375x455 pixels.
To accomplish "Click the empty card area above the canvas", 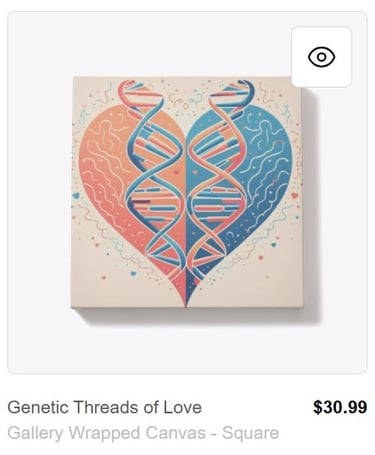I will click(150, 43).
